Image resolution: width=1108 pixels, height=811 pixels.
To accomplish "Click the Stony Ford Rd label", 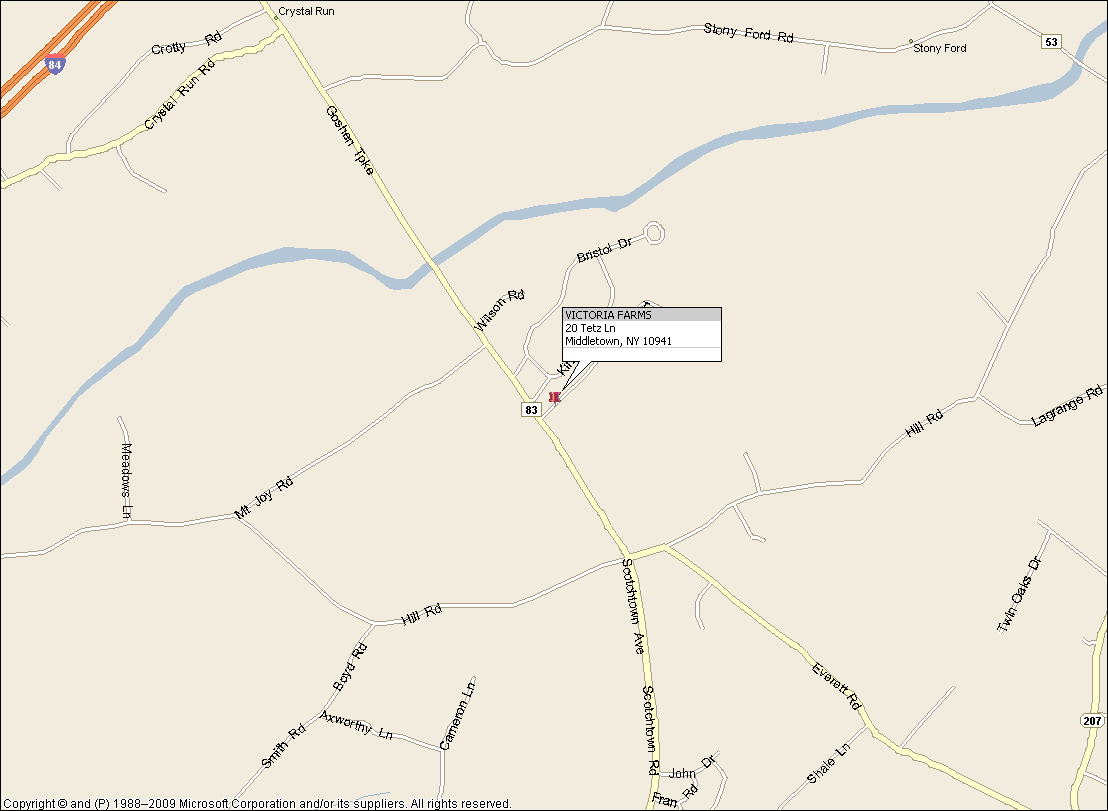I will [x=748, y=32].
